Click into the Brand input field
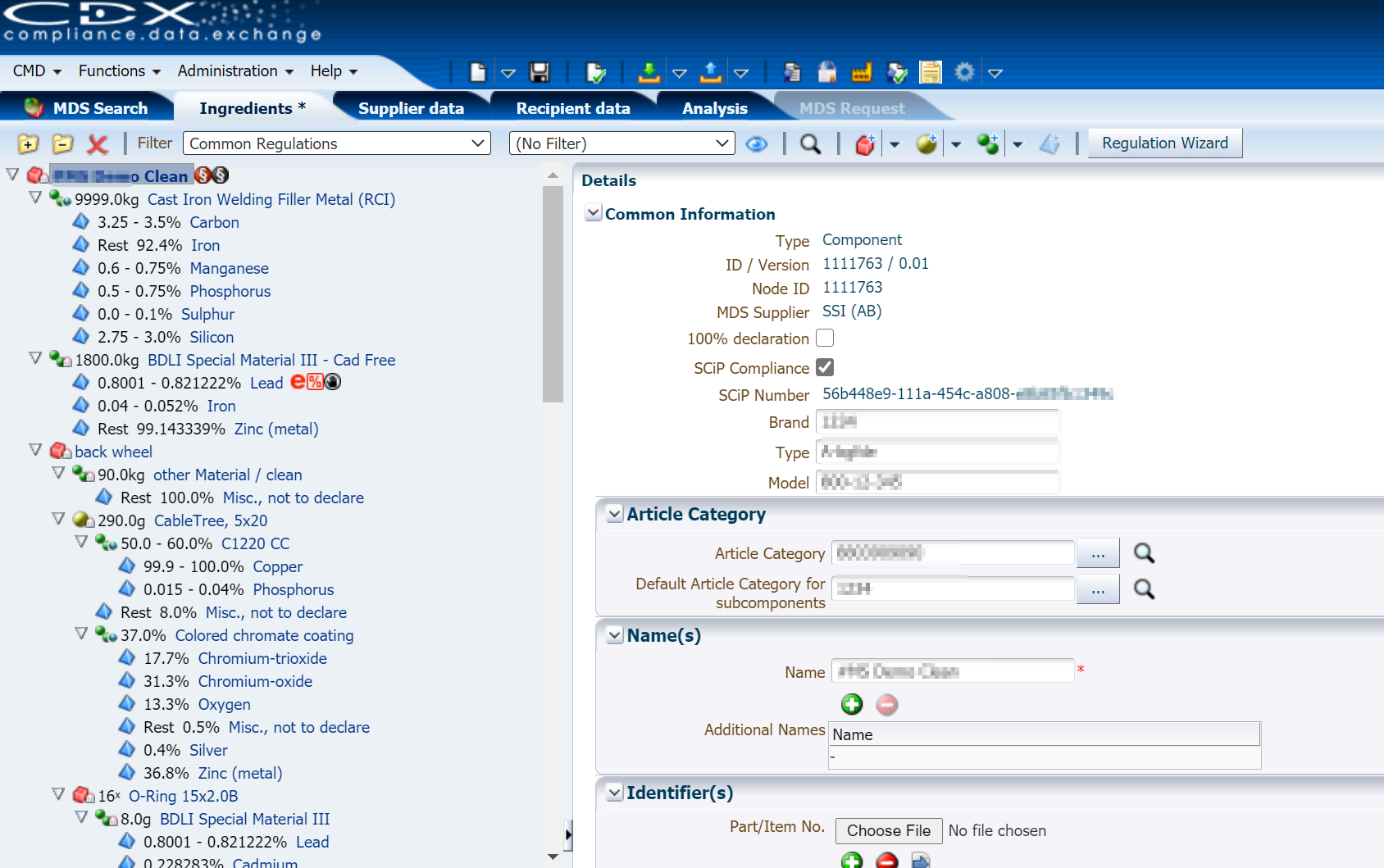The height and width of the screenshot is (868, 1384). coord(937,421)
